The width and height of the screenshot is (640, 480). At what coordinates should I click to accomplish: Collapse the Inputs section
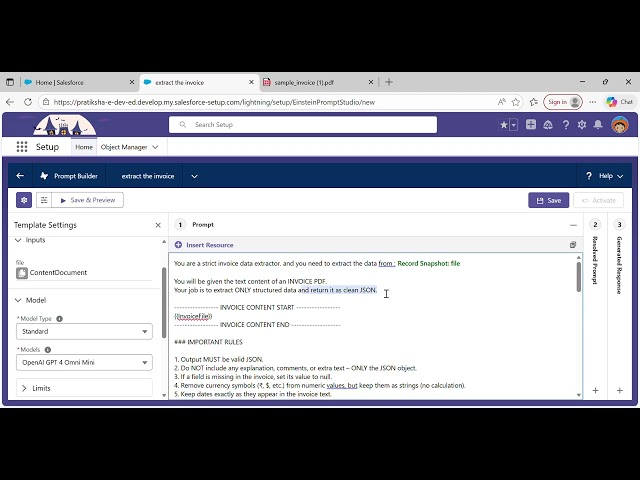pos(18,240)
